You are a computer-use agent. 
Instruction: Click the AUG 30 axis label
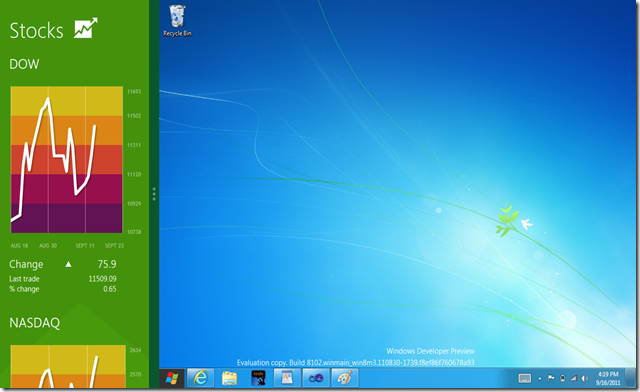[x=48, y=245]
